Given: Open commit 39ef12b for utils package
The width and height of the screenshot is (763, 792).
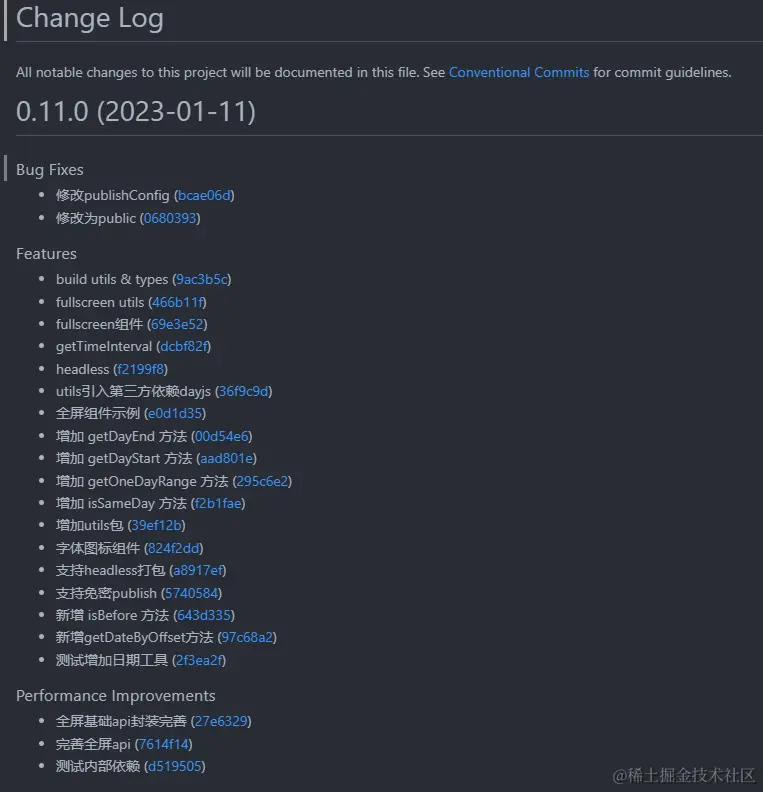Looking at the screenshot, I should pyautogui.click(x=157, y=525).
